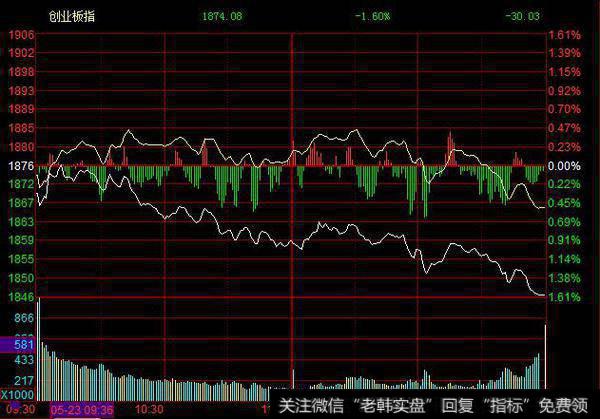Click the 05-23 09:36 cursor time marker
The image size is (600, 419).
(82, 410)
